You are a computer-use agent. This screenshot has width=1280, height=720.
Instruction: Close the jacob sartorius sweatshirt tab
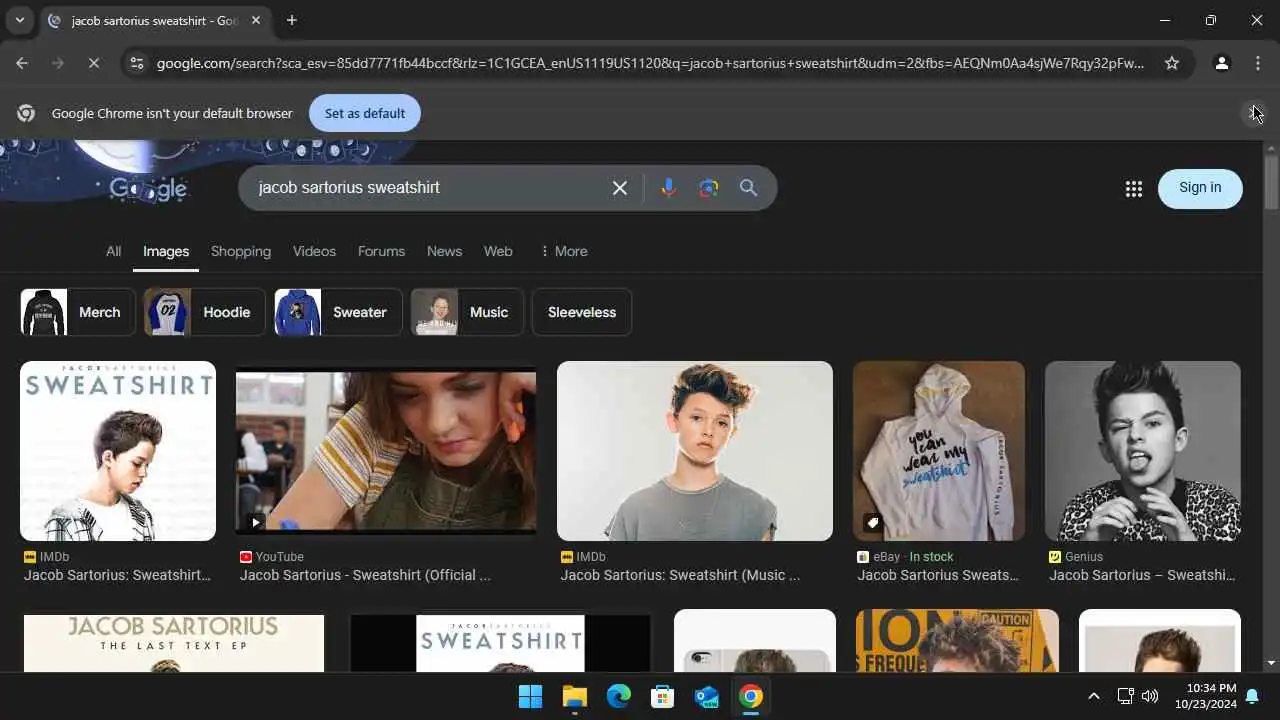[x=256, y=20]
